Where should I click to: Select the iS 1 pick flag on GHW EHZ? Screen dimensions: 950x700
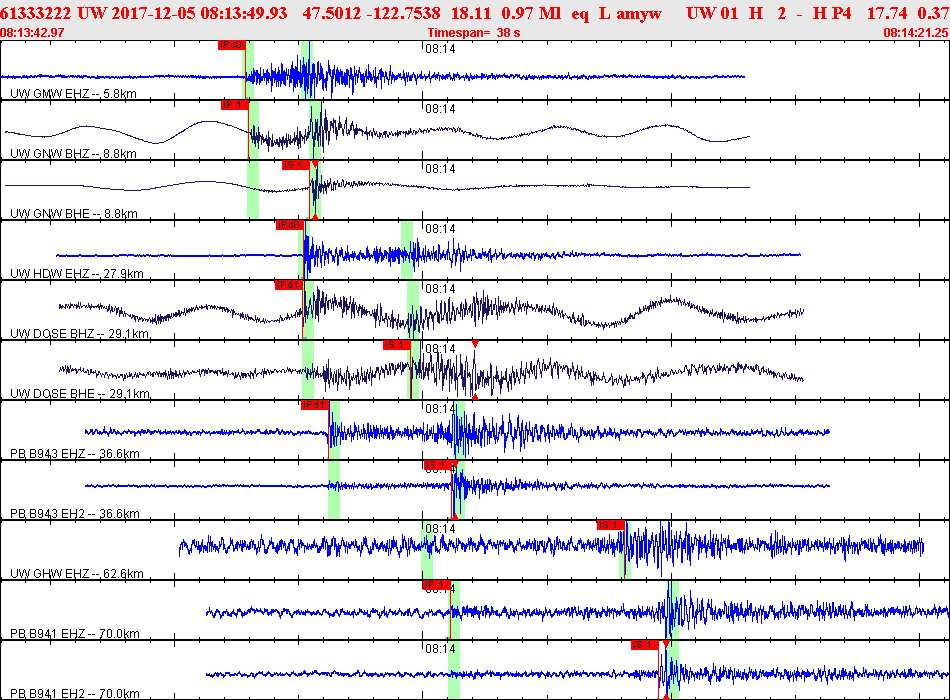pyautogui.click(x=611, y=525)
